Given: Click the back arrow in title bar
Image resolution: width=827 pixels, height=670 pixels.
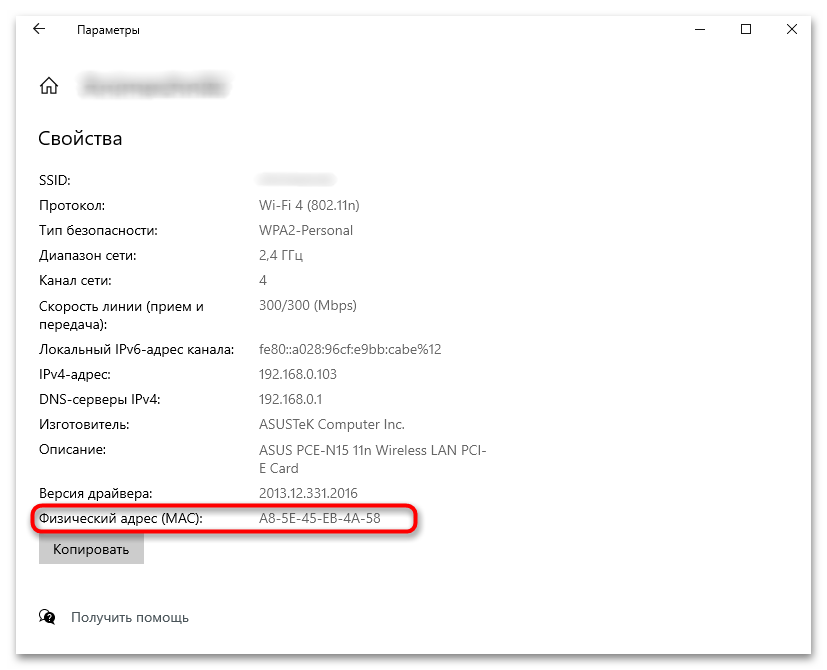Looking at the screenshot, I should click(x=39, y=30).
